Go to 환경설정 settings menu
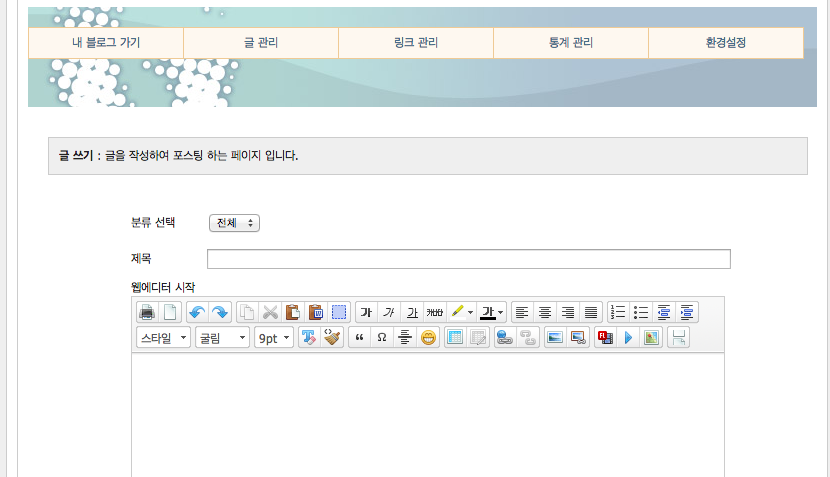Image resolution: width=830 pixels, height=477 pixels. point(725,43)
